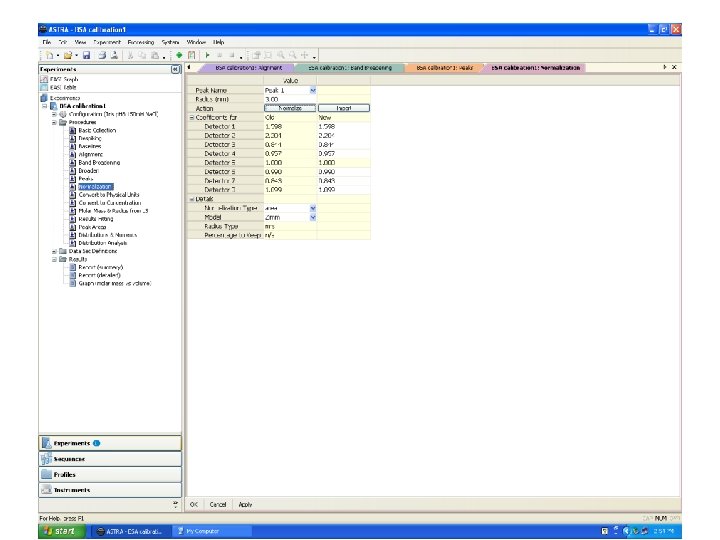Open the Experiment menu

pyautogui.click(x=107, y=42)
